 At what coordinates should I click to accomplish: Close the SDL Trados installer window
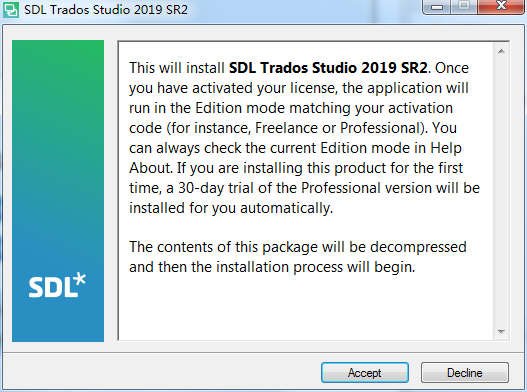point(501,7)
